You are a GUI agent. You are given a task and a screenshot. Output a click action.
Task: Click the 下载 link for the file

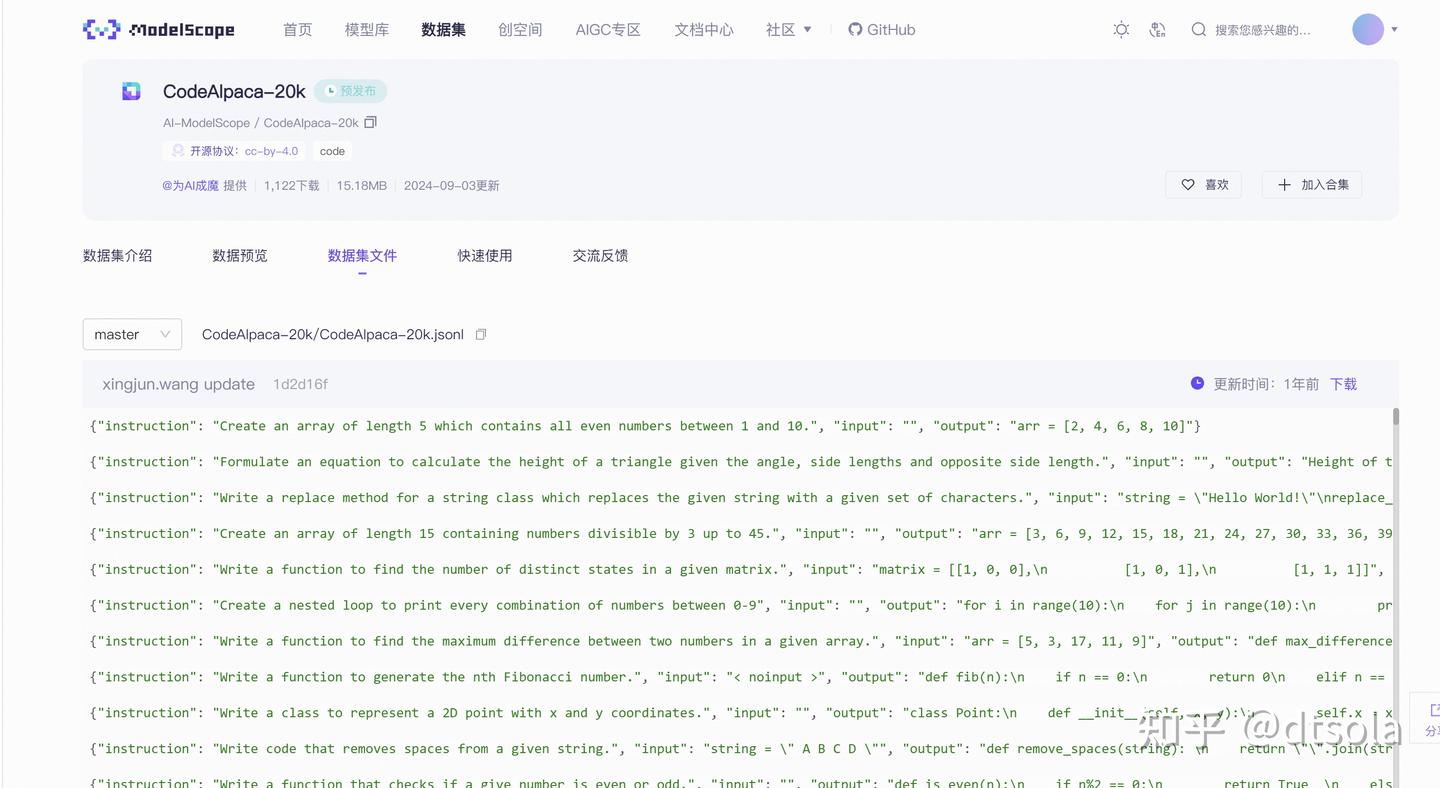1343,384
